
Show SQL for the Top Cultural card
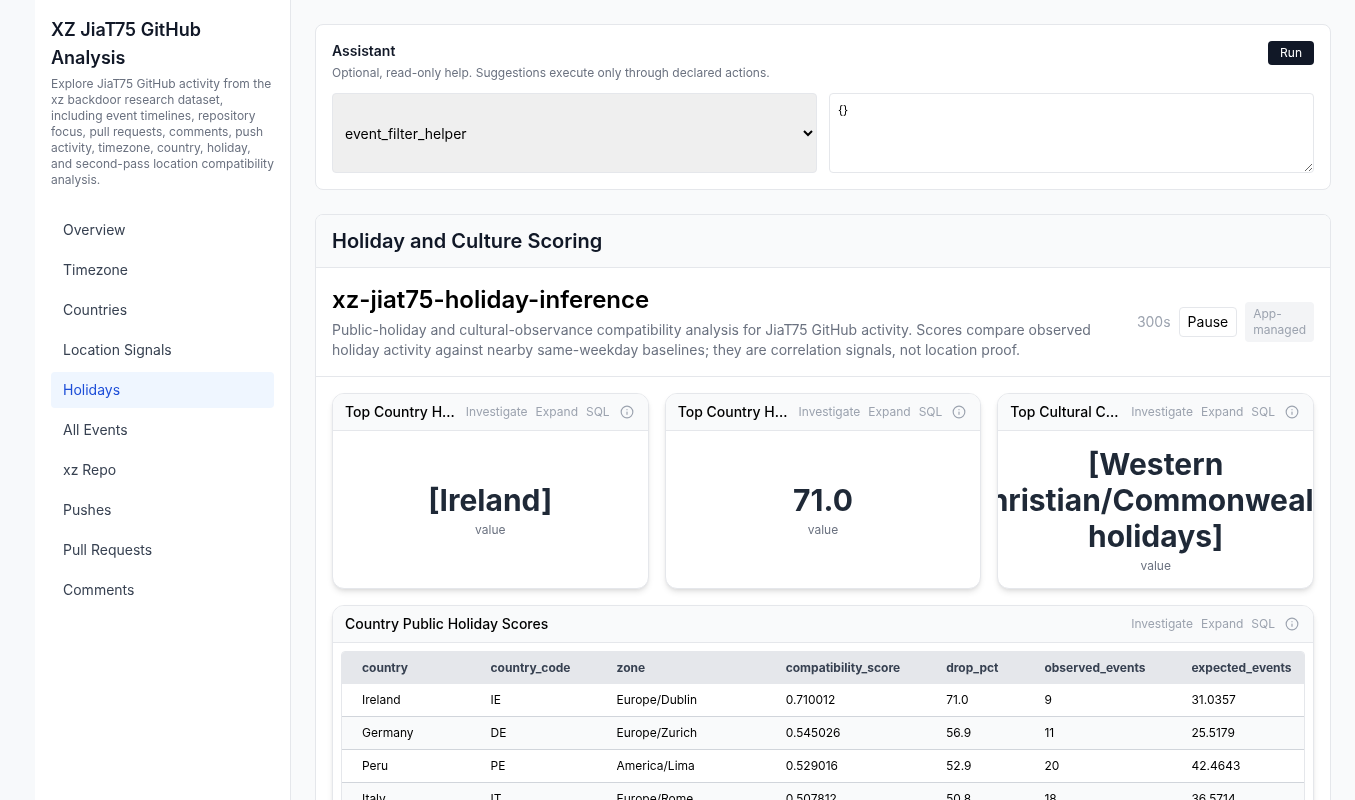click(1263, 412)
